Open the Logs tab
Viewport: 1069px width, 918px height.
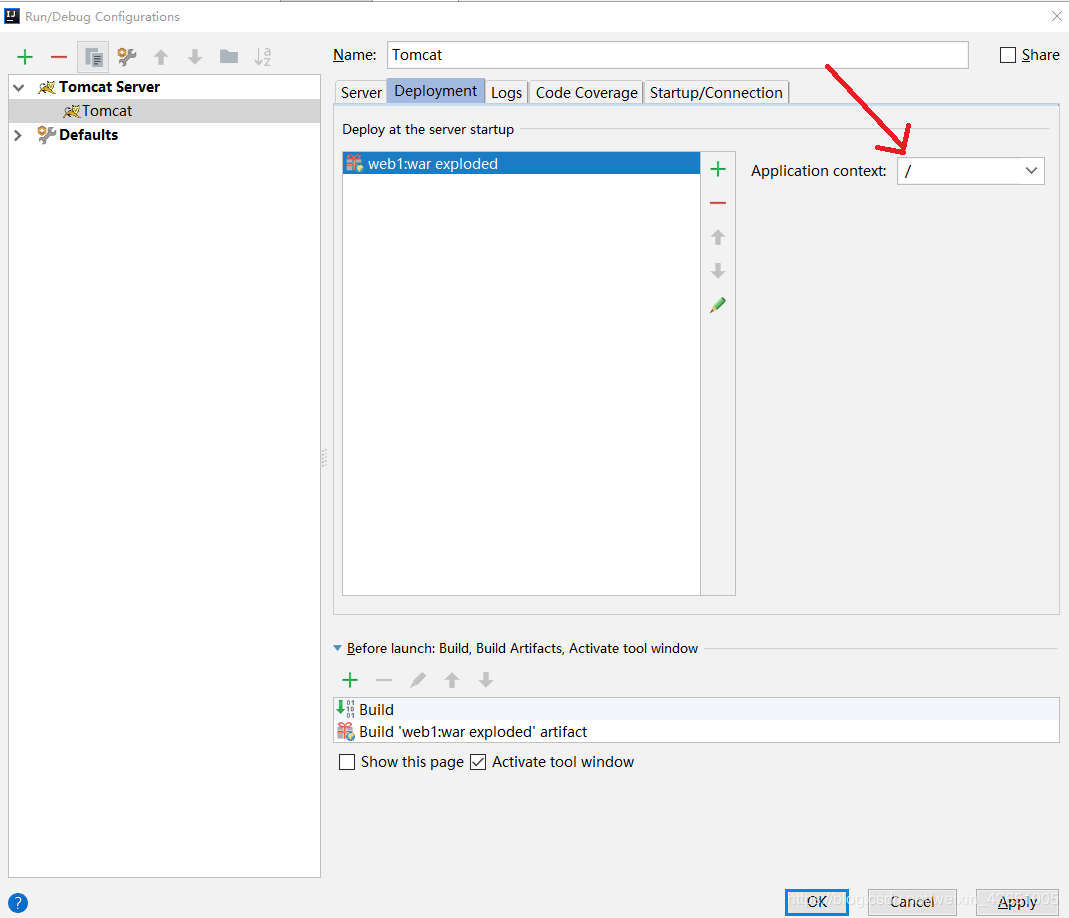click(x=507, y=93)
